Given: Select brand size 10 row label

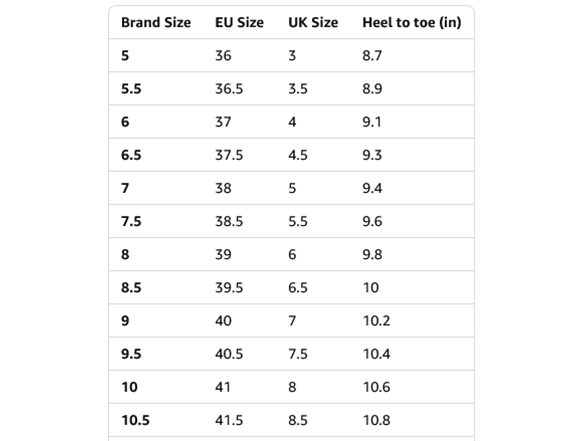Looking at the screenshot, I should pos(129,387).
